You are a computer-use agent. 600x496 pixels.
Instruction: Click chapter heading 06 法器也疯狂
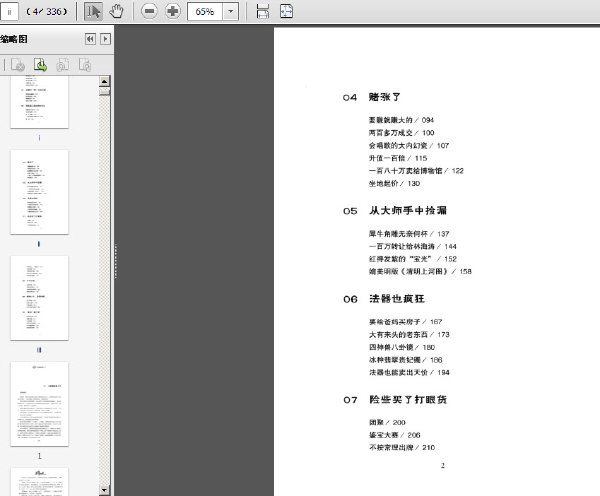click(x=384, y=299)
